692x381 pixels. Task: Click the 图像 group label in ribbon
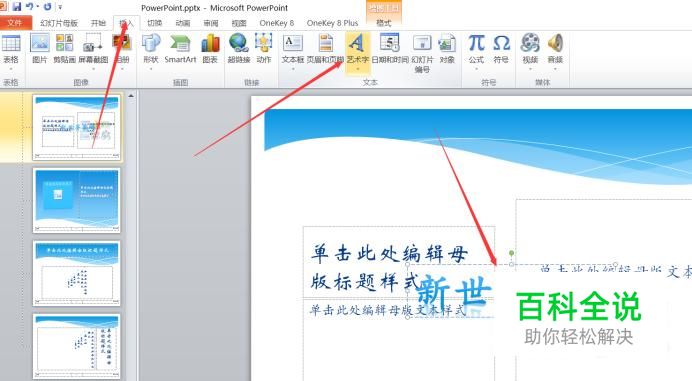coord(81,82)
